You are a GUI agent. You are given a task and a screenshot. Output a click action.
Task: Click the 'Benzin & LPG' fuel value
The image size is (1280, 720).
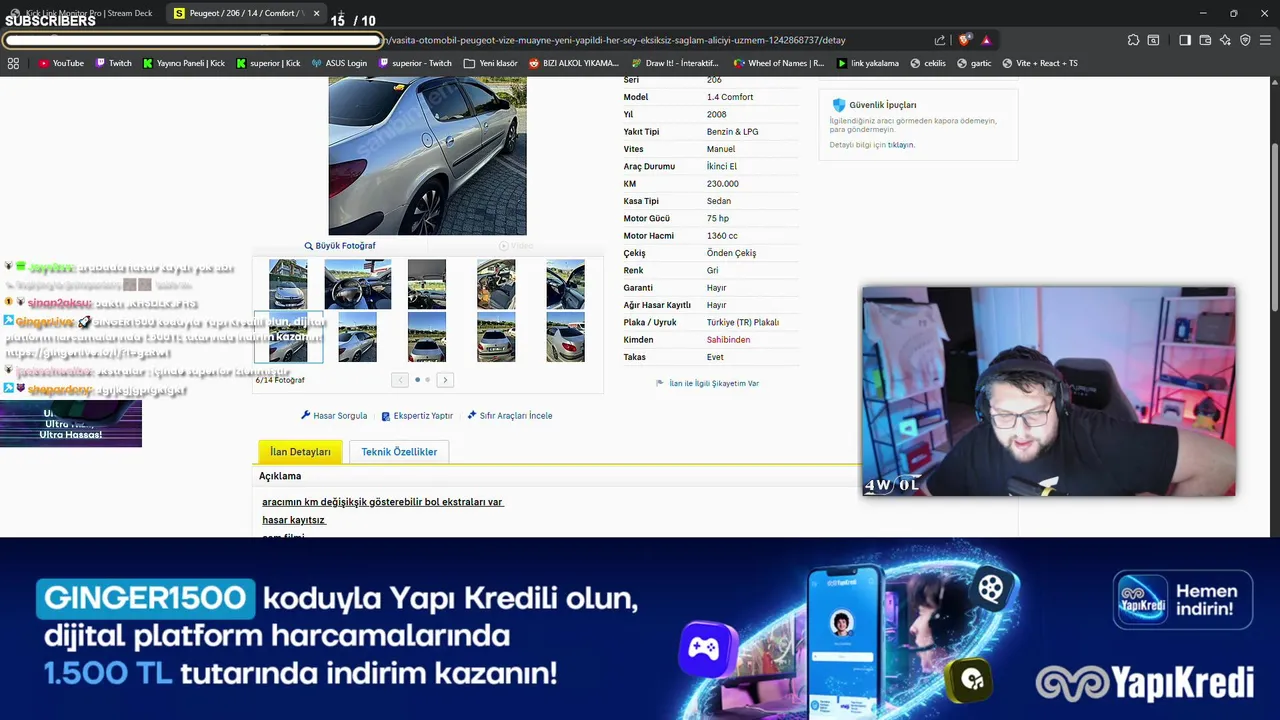732,132
